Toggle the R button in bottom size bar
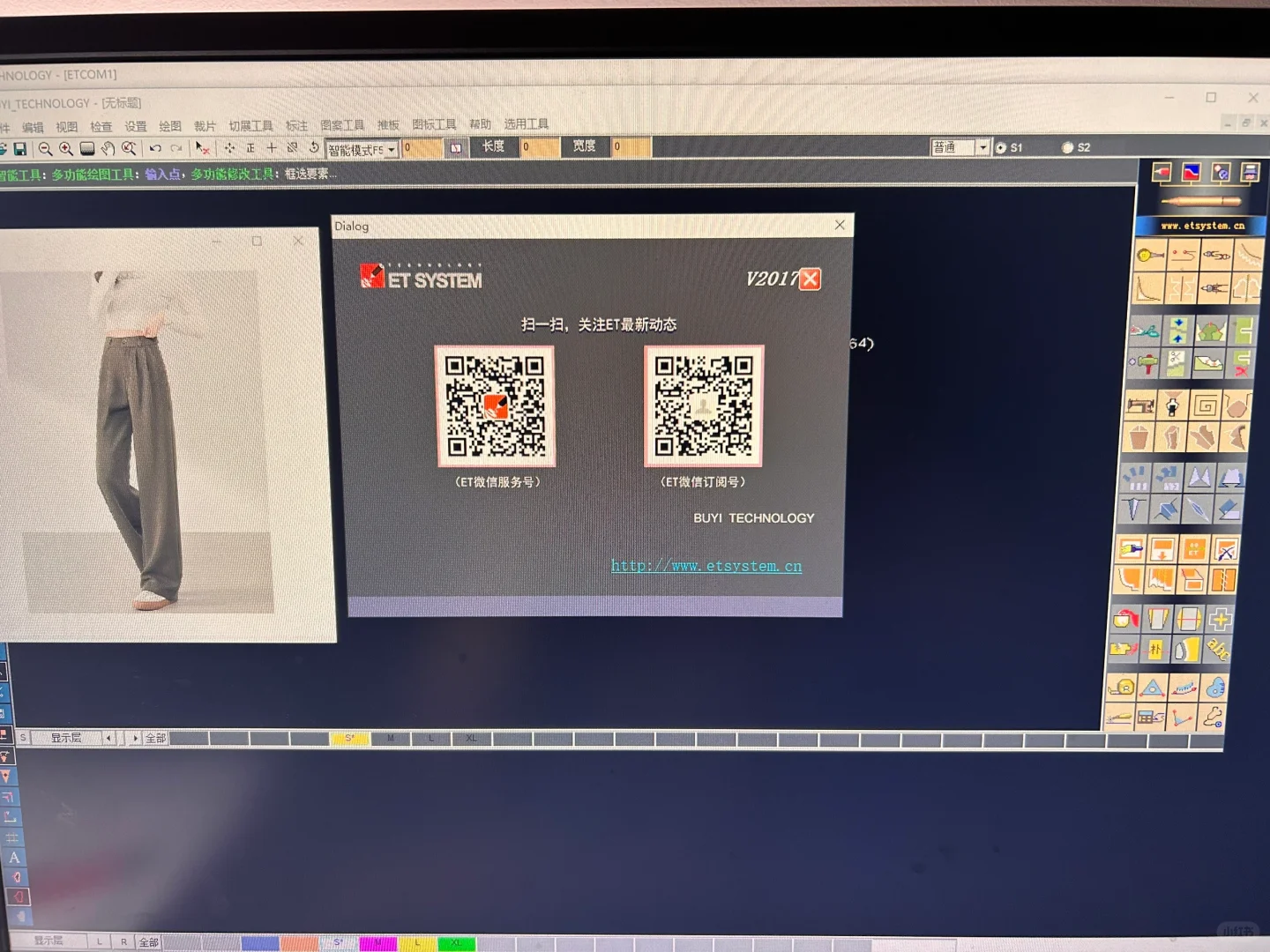Screen dimensions: 1270x952 (x=123, y=941)
